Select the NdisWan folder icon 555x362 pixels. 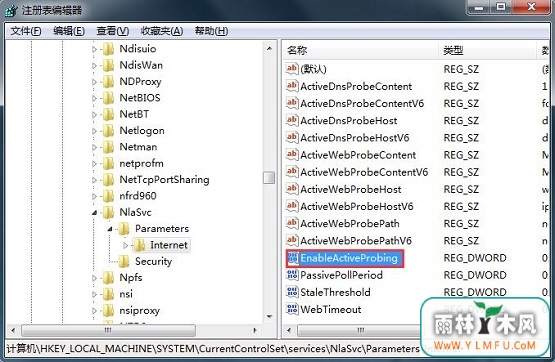pyautogui.click(x=108, y=65)
